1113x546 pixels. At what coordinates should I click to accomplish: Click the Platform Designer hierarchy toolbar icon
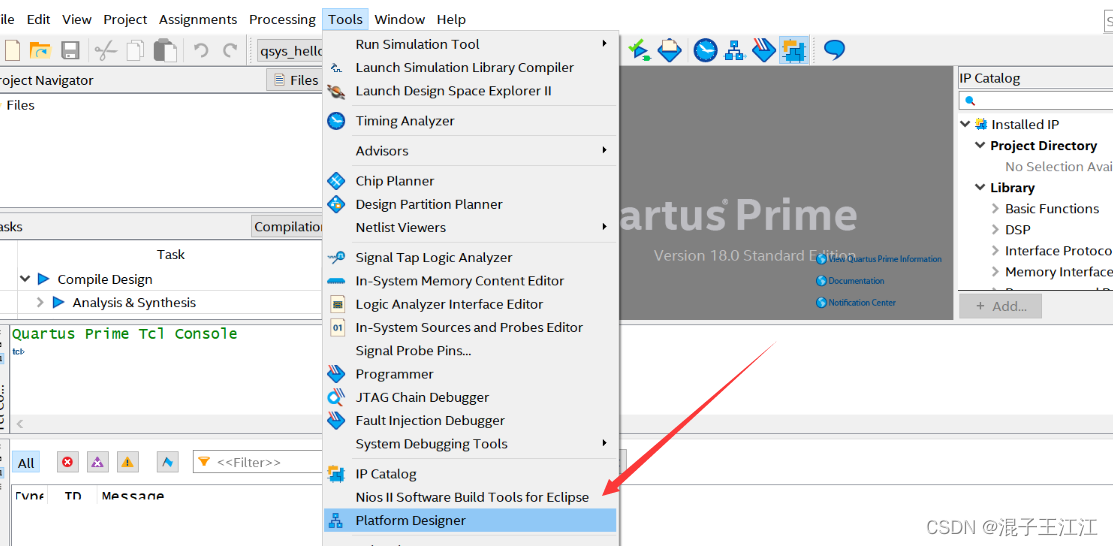pyautogui.click(x=734, y=50)
